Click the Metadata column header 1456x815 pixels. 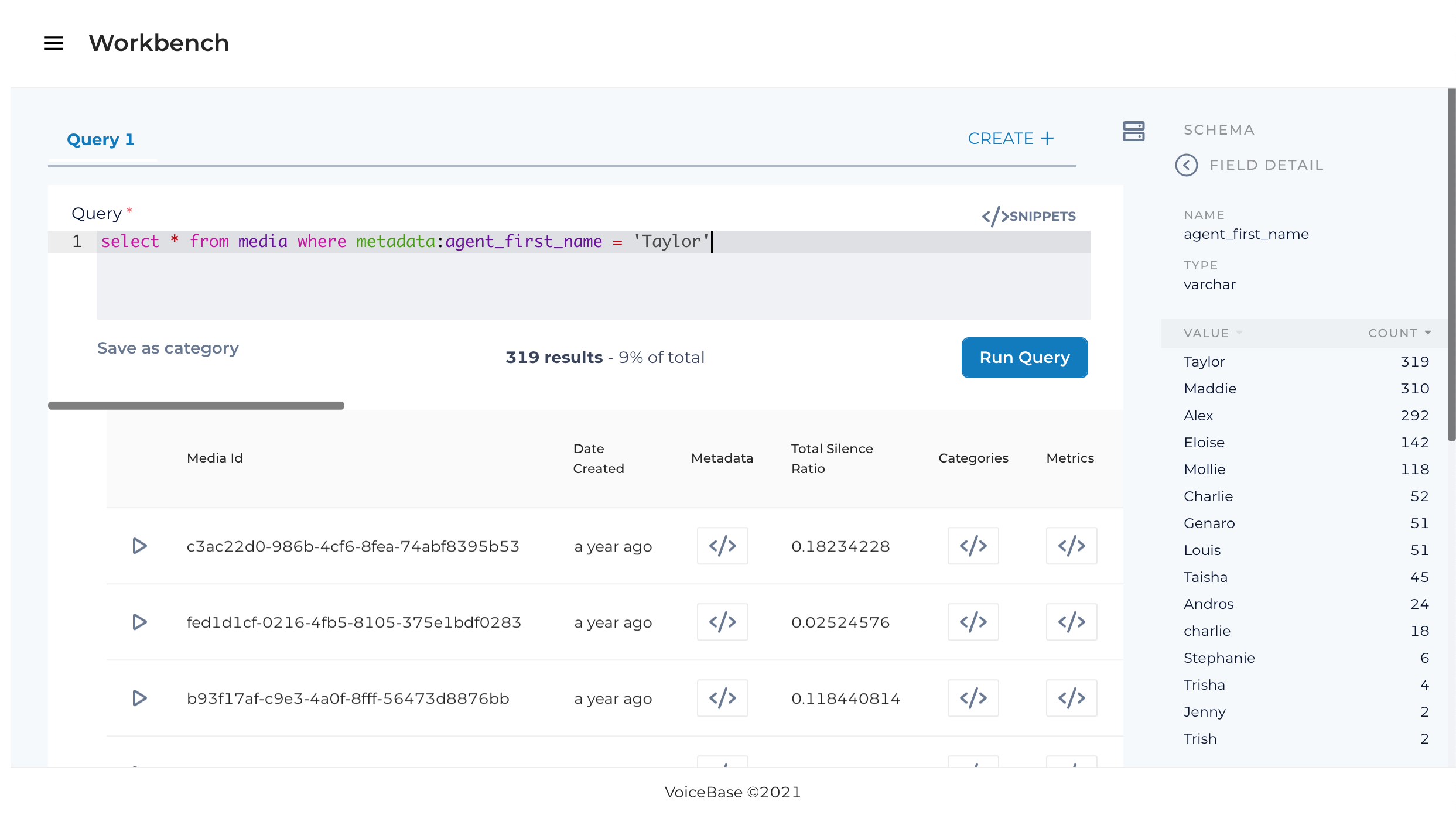click(722, 458)
